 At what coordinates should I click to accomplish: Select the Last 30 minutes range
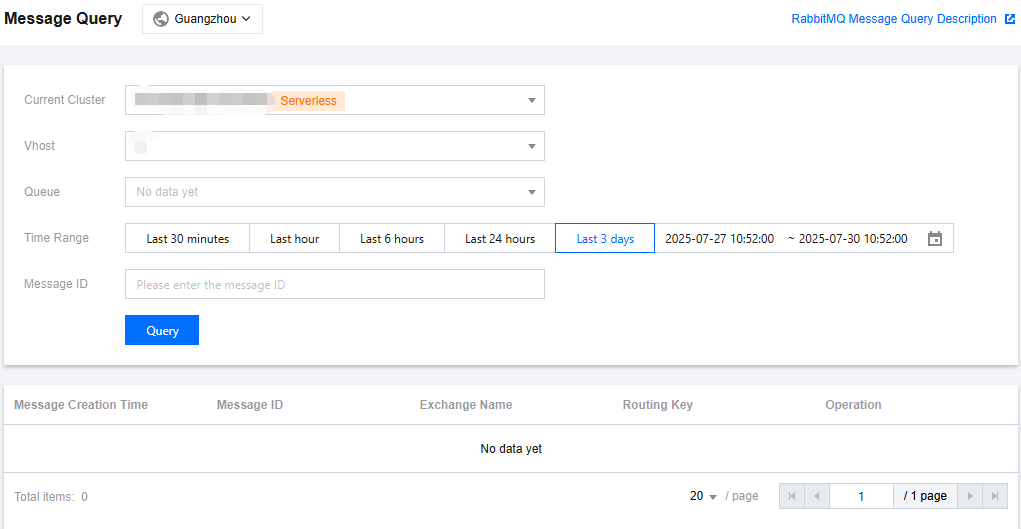coord(187,239)
